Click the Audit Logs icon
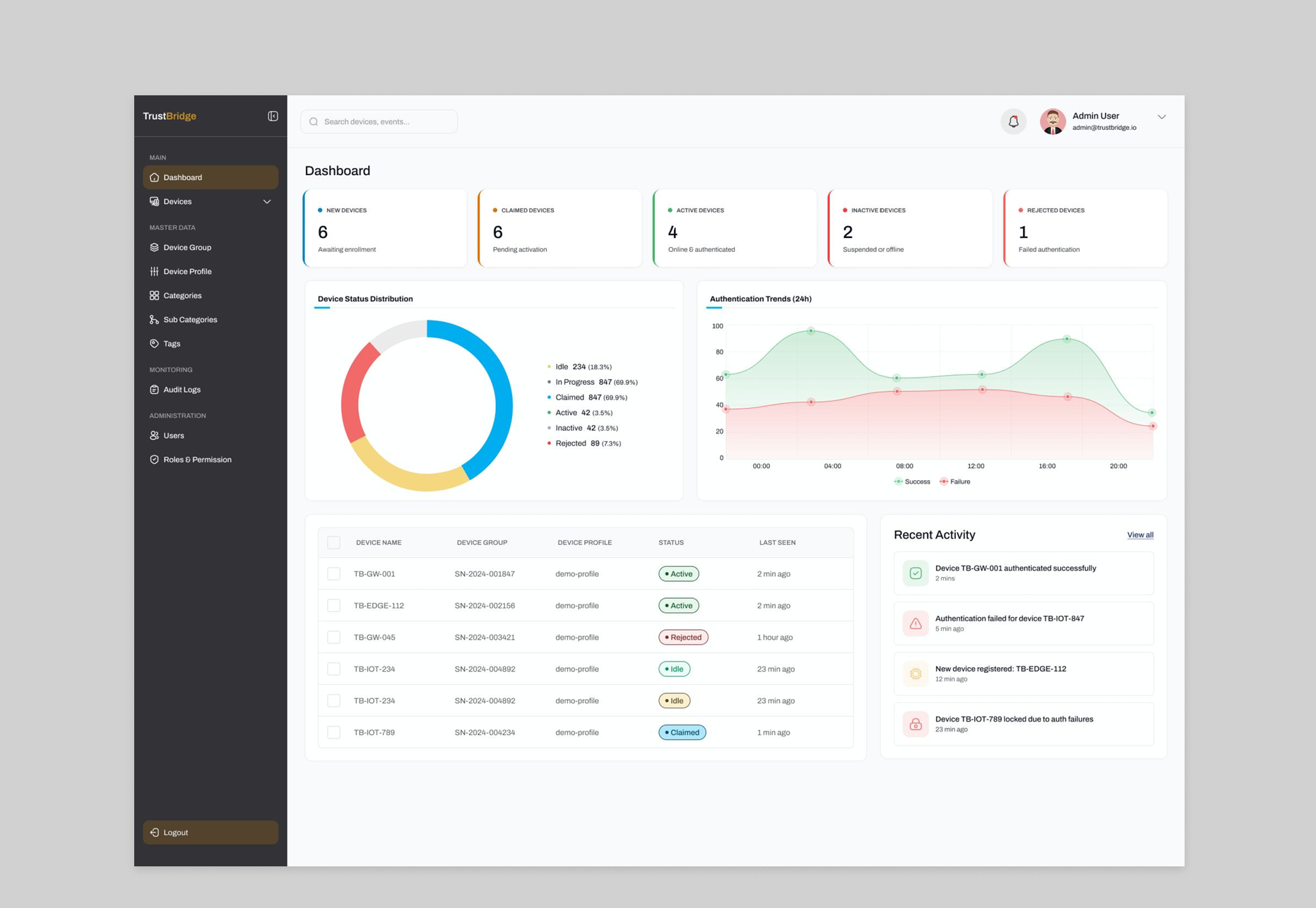 [154, 389]
